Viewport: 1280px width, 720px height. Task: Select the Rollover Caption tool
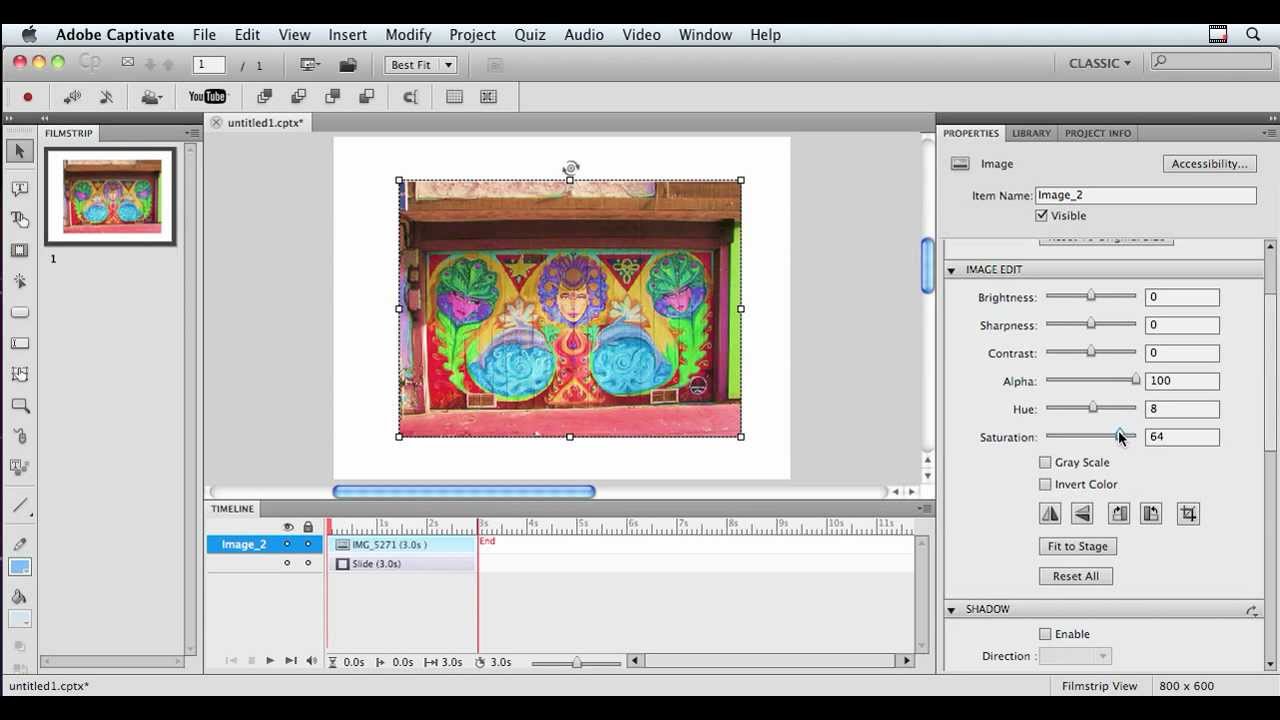(x=19, y=219)
